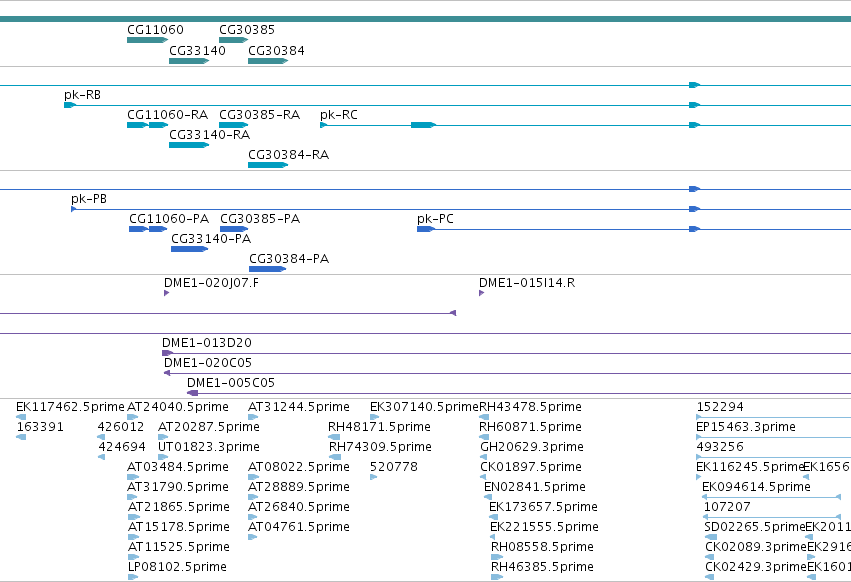The height and width of the screenshot is (582, 851).
Task: Click the EK307140.5prime EST label
Action: point(424,407)
